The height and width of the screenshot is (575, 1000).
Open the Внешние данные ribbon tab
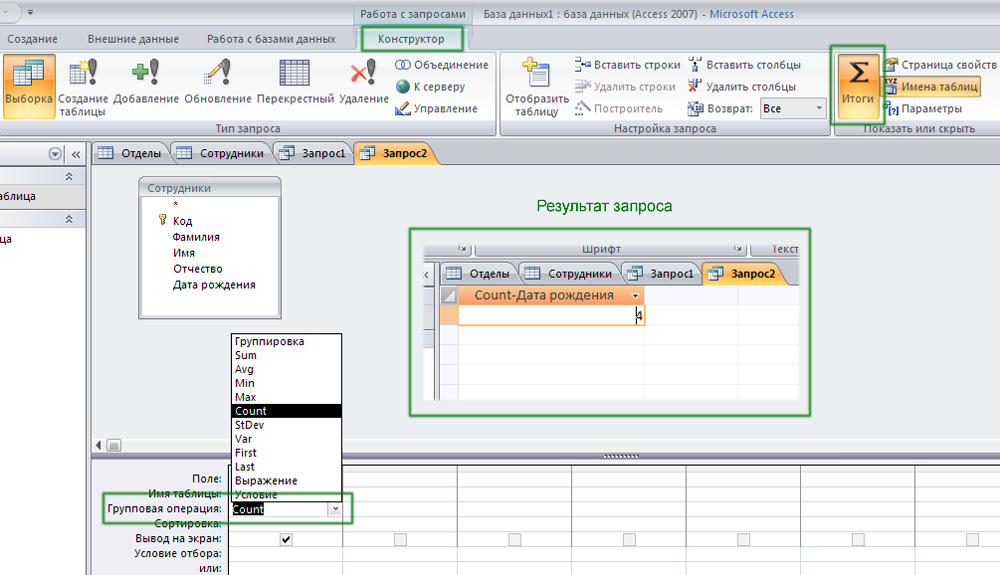pyautogui.click(x=133, y=39)
